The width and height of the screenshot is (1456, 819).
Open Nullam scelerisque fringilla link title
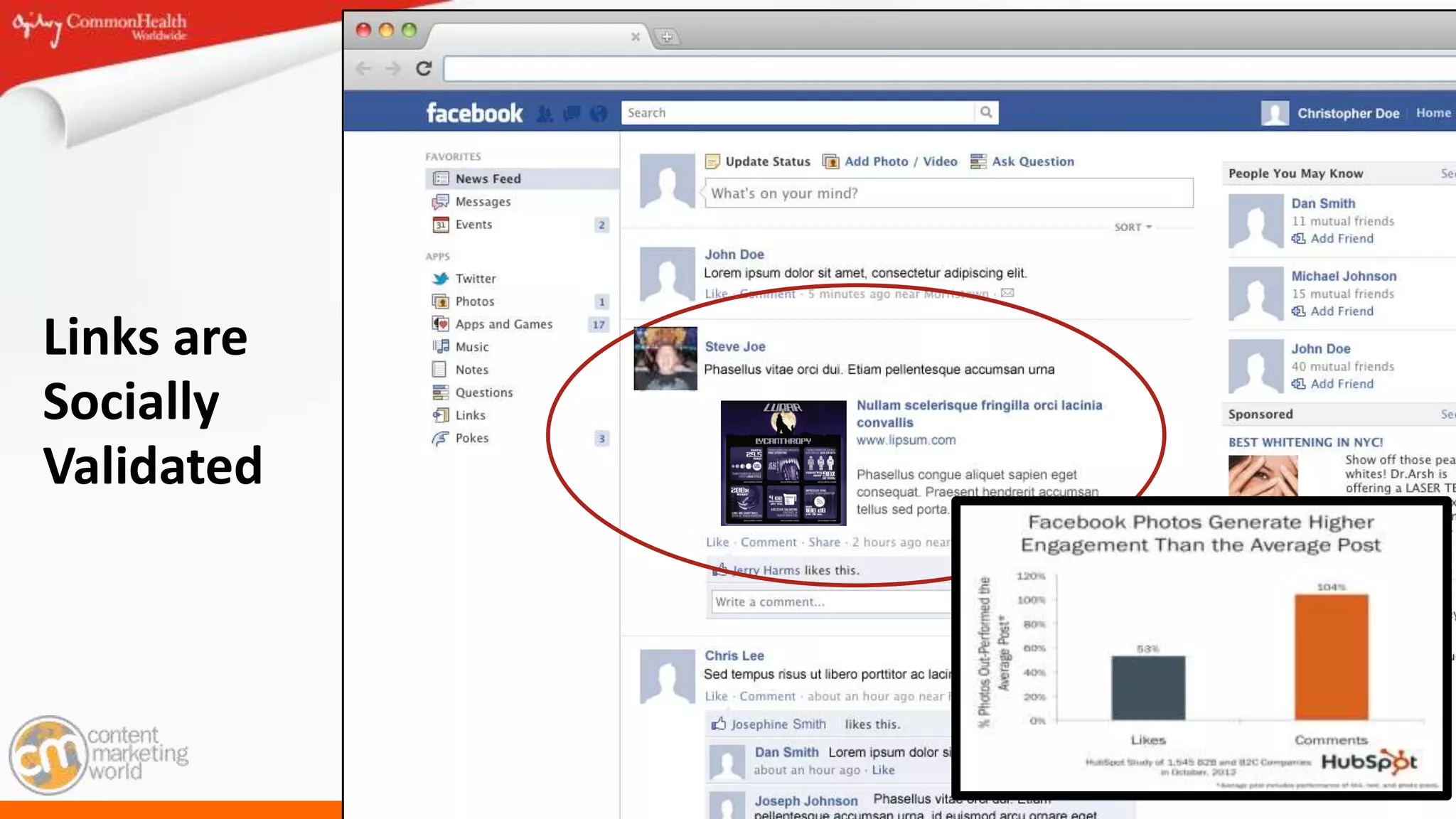[x=980, y=414]
